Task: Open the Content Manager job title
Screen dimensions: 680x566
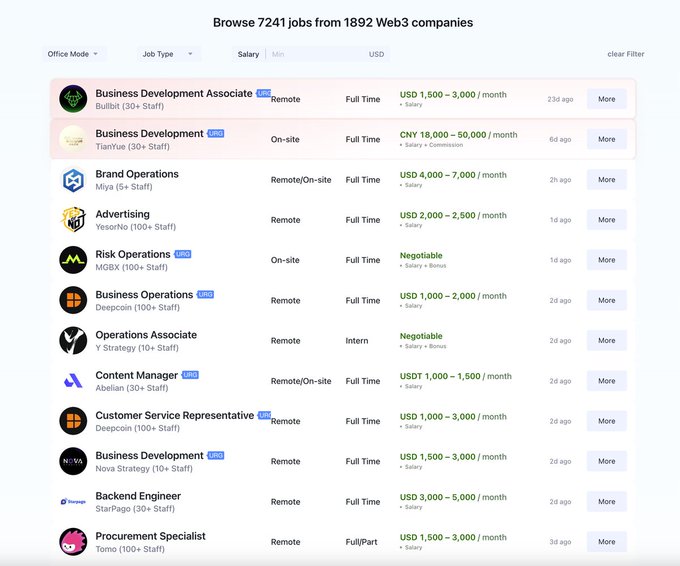Action: pyautogui.click(x=137, y=375)
